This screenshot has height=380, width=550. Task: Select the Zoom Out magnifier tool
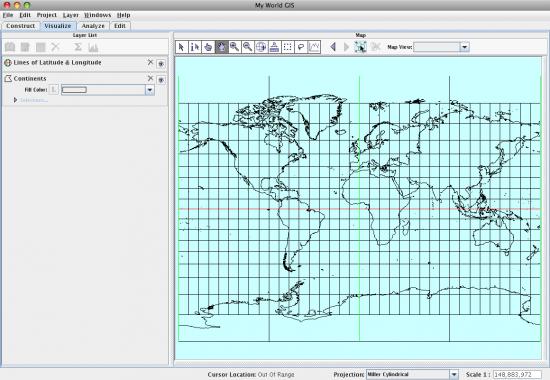pos(248,47)
